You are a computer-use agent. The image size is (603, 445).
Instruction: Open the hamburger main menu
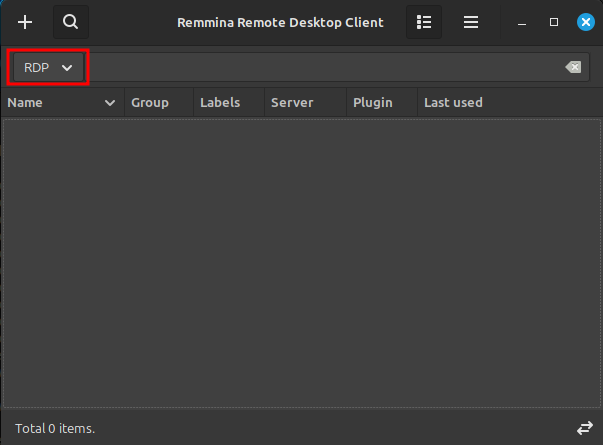(471, 22)
